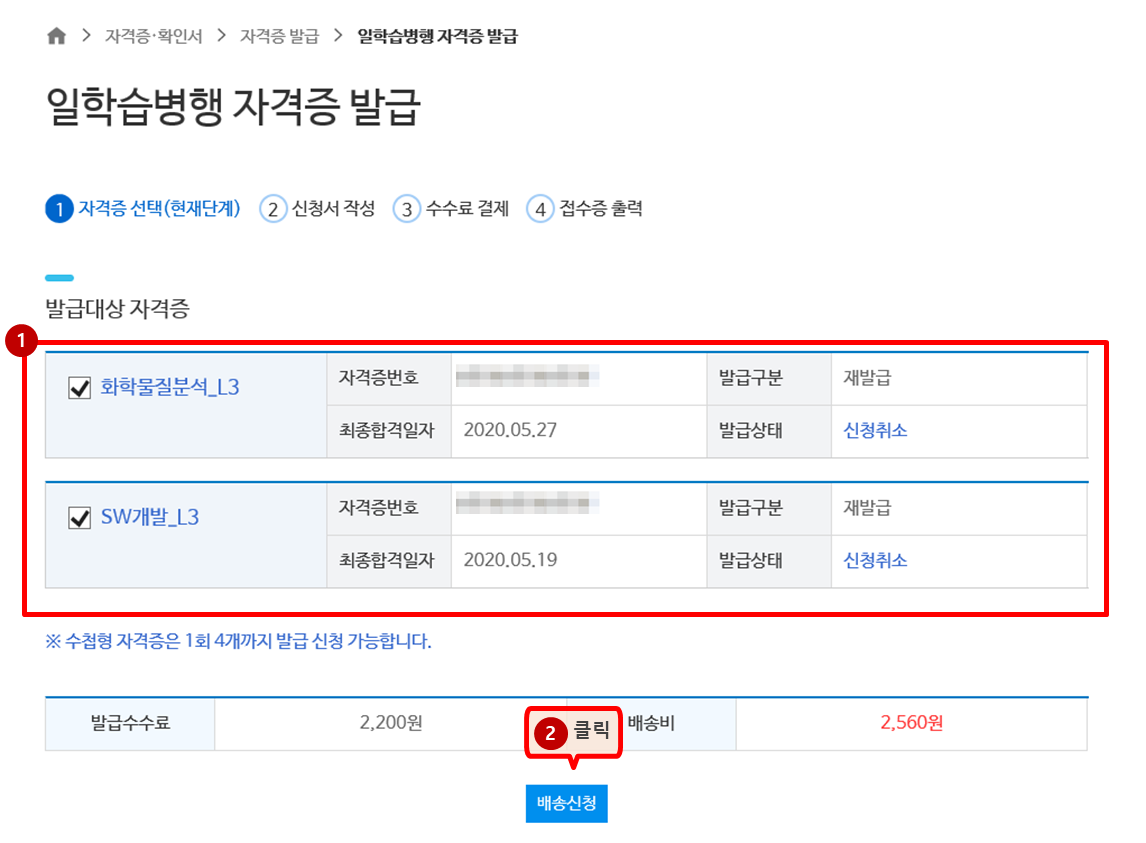Viewport: 1146px width, 843px height.
Task: Click the 배송비 label cell
Action: pos(652,724)
